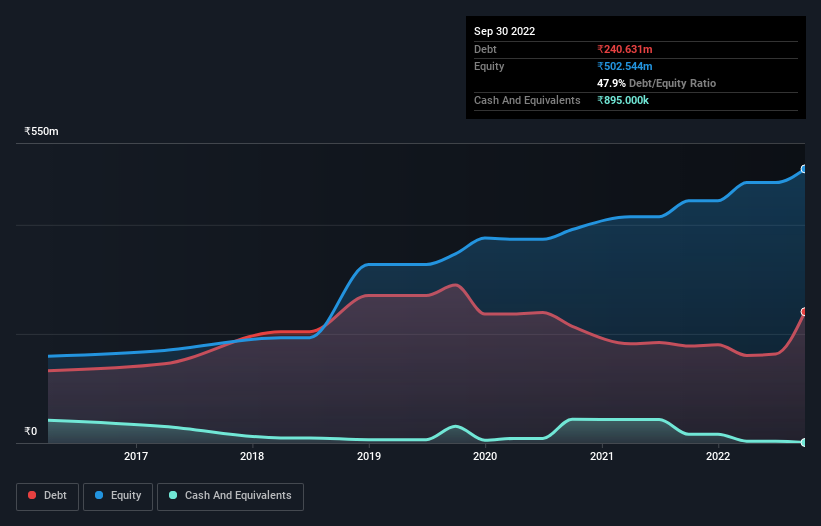Click the 2019 x-axis label
Screen dimensions: 821x526
(369, 456)
